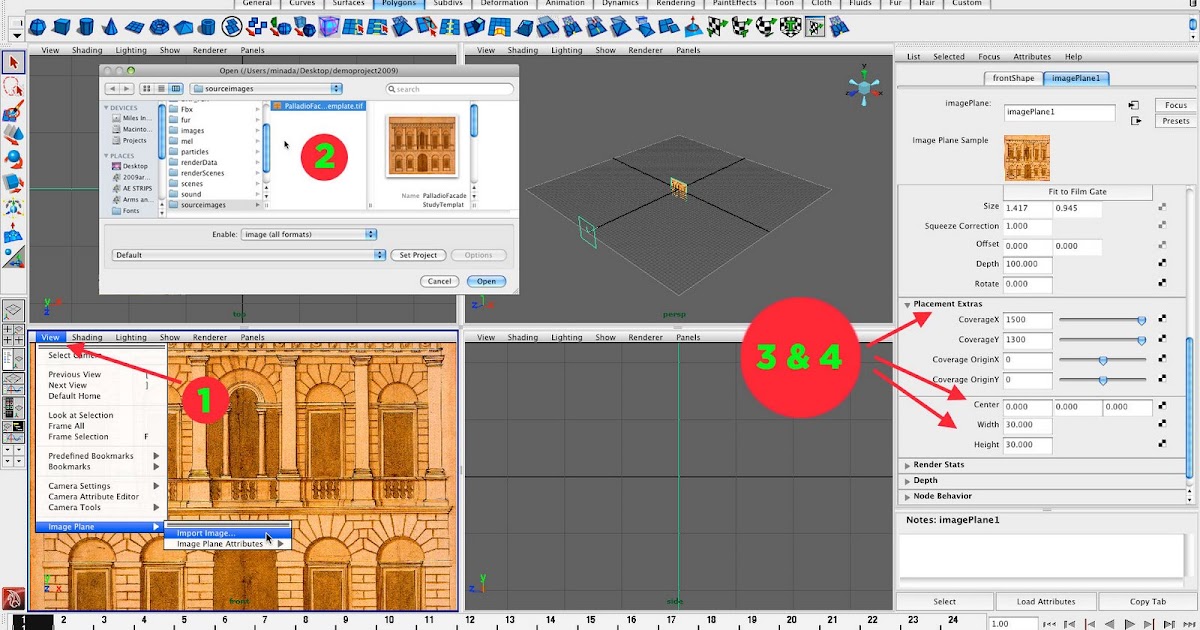This screenshot has width=1200, height=630.
Task: Create a polygon cone from the Polygons shelf
Action: tap(110, 26)
